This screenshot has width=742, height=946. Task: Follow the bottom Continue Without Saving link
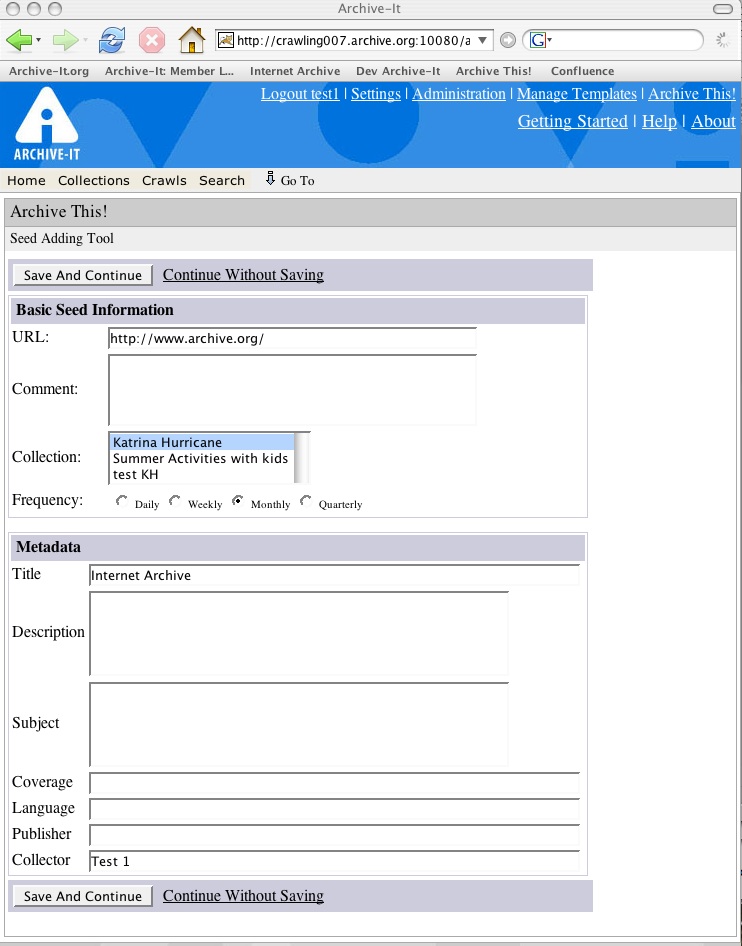tap(243, 895)
